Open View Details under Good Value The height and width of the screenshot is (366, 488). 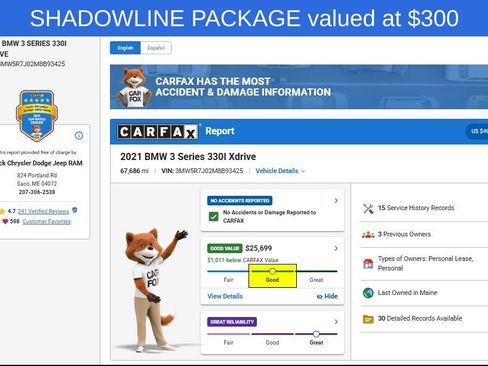point(225,296)
